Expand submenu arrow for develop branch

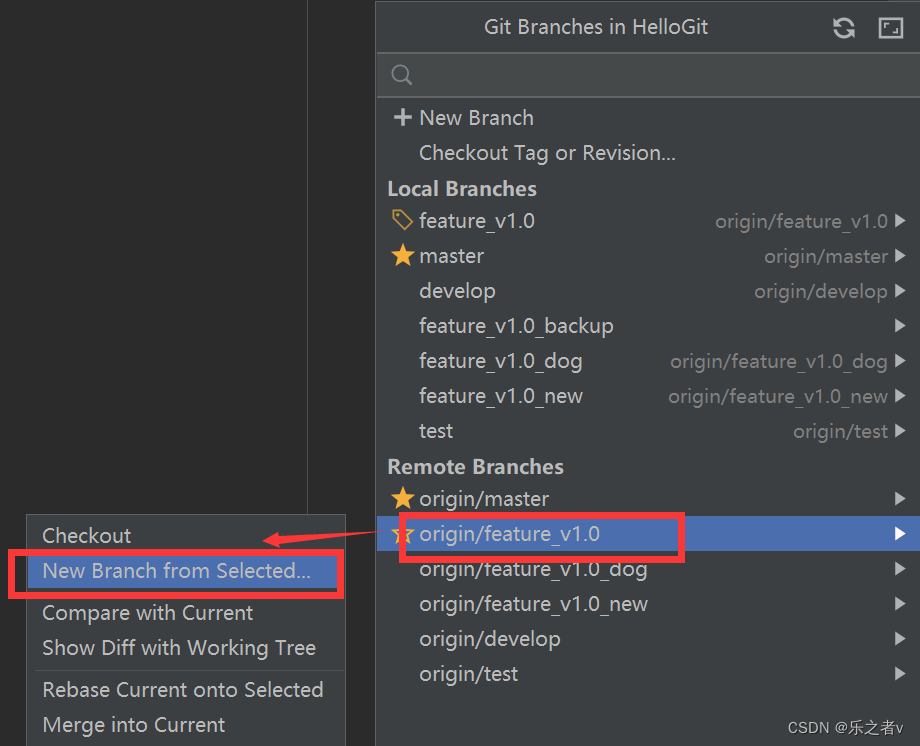(900, 291)
